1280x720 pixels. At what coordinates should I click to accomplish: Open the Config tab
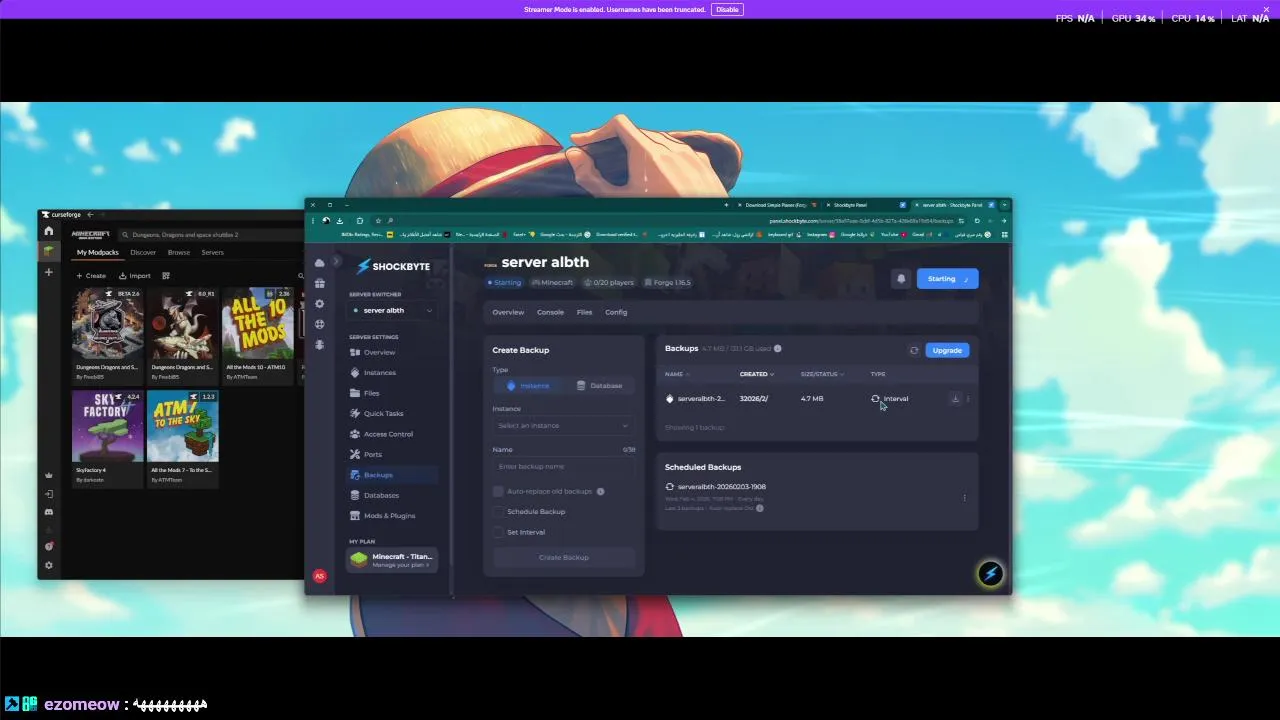(x=616, y=313)
